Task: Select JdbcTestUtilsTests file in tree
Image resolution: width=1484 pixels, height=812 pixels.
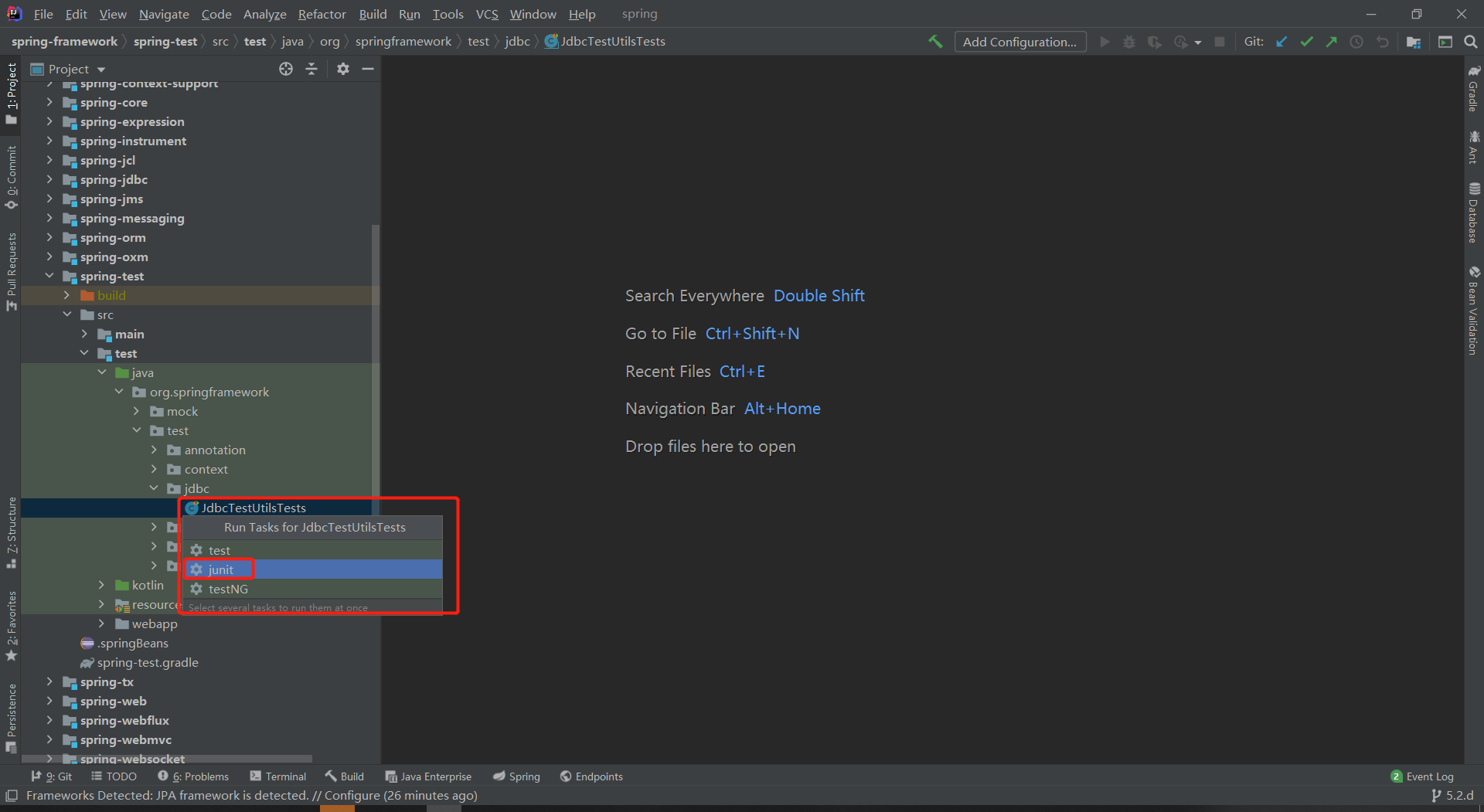Action: point(254,508)
